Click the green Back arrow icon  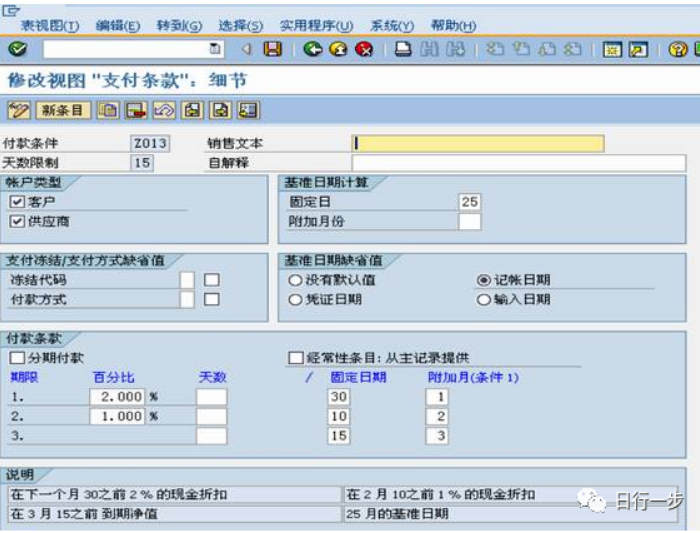pos(312,48)
